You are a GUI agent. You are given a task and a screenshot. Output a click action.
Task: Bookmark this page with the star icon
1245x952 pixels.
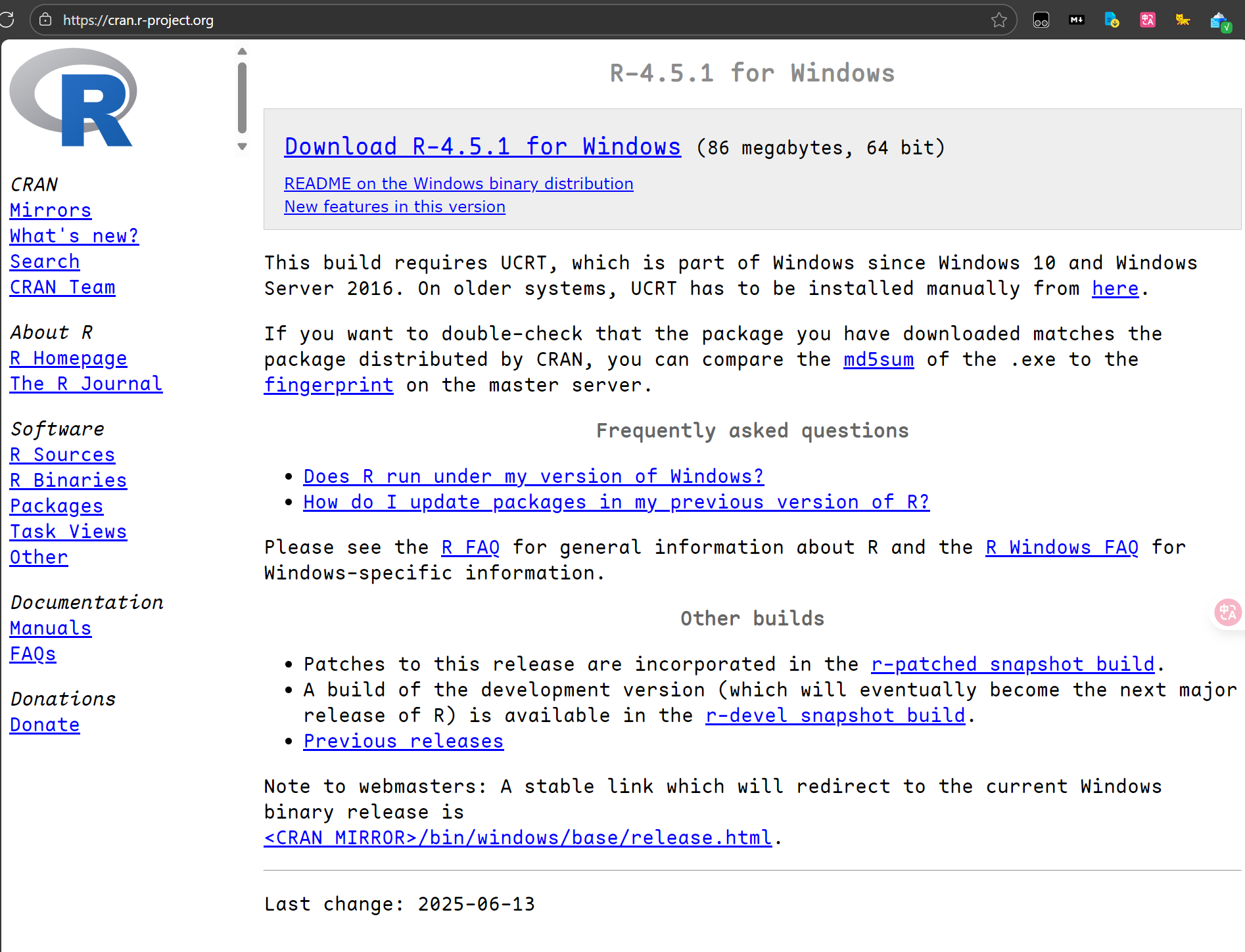point(999,20)
